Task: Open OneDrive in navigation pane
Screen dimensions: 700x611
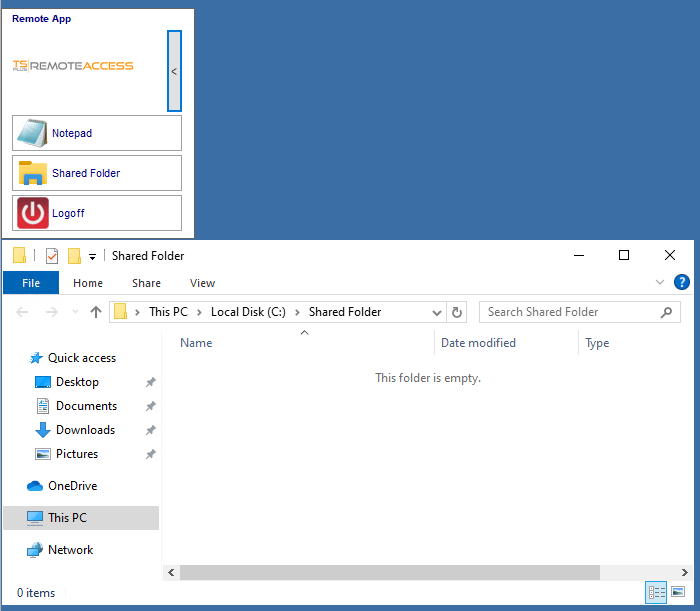Action: [72, 486]
